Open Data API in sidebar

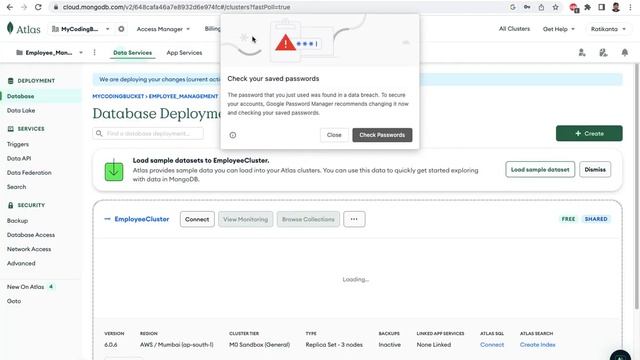pos(19,158)
